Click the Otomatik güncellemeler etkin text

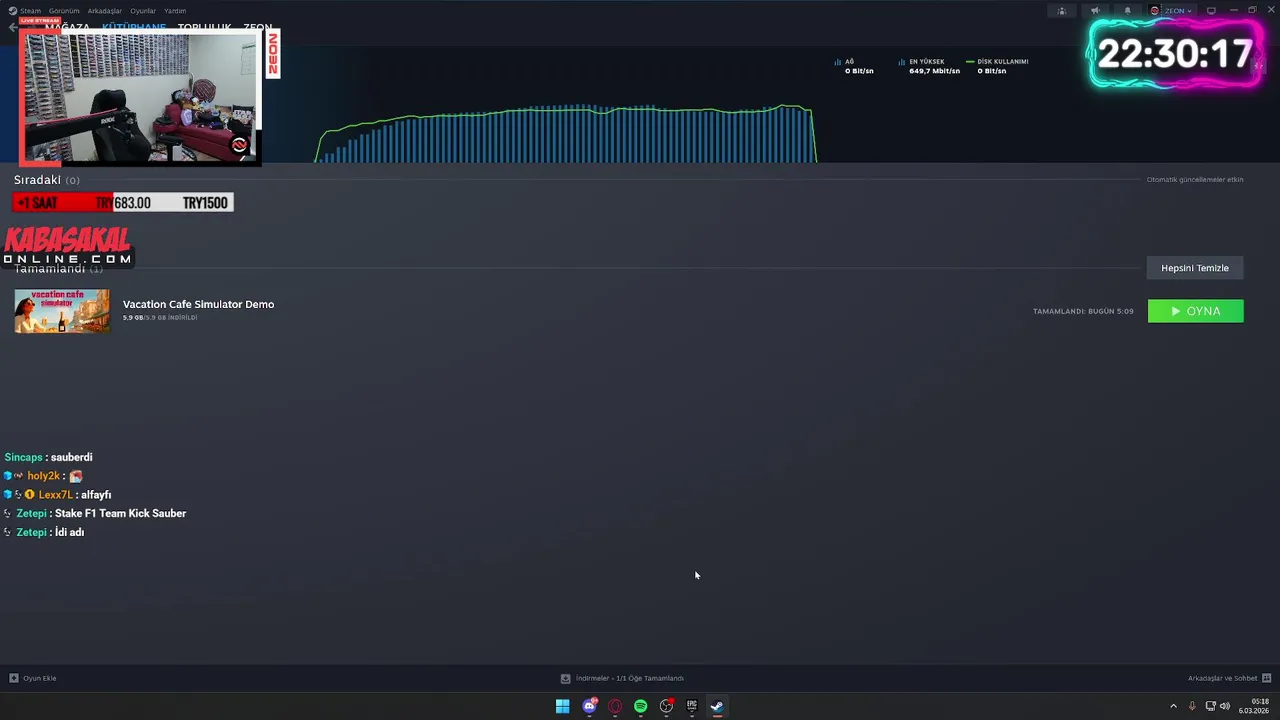1195,180
